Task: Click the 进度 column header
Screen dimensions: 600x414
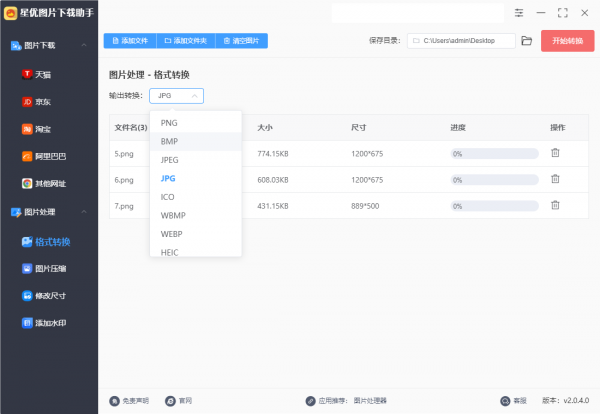Action: (x=458, y=127)
